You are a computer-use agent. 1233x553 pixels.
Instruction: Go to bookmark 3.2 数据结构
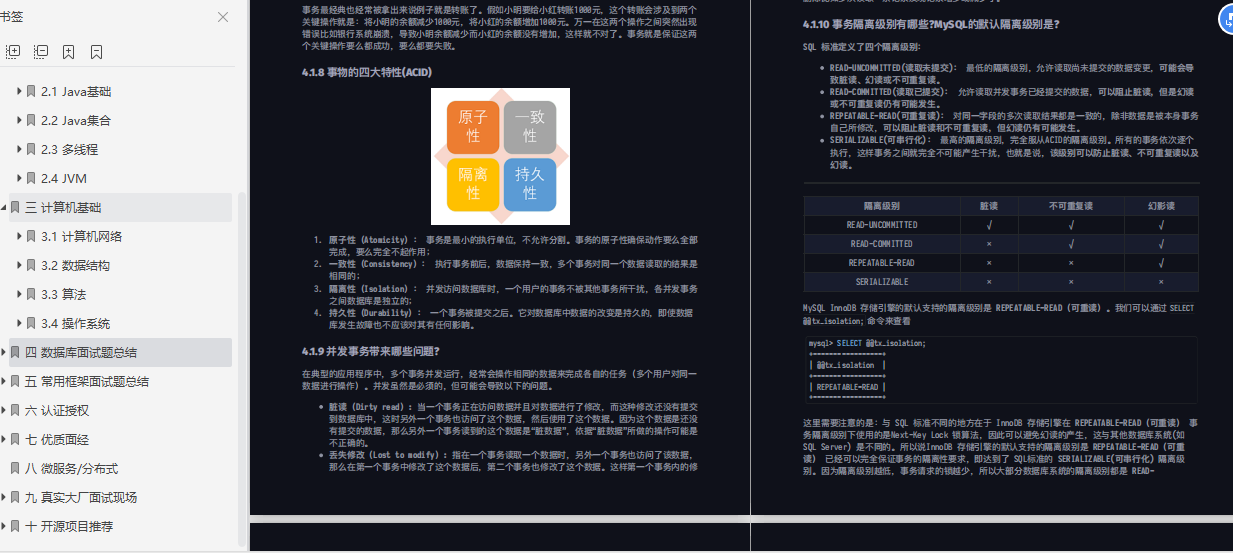point(75,265)
